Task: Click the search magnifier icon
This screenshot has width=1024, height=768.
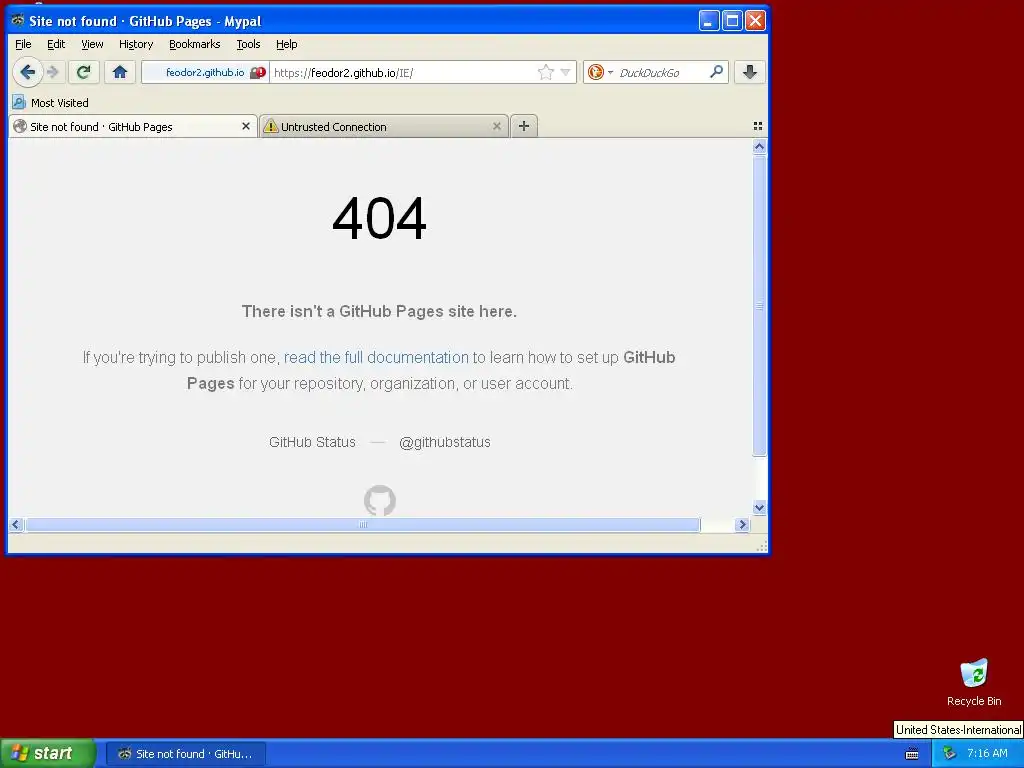Action: click(x=716, y=72)
